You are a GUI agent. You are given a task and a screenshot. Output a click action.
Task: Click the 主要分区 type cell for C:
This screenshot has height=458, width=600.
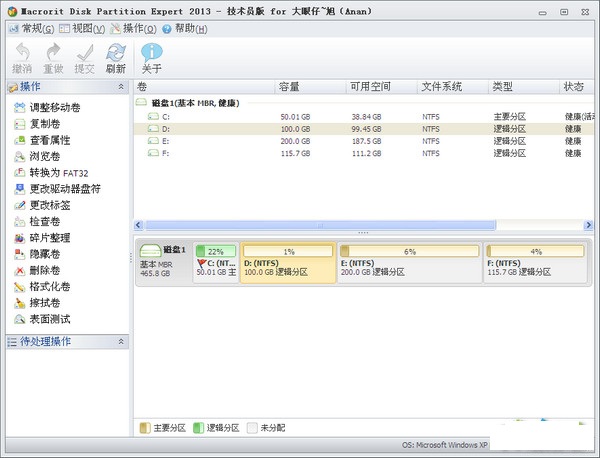click(x=510, y=117)
